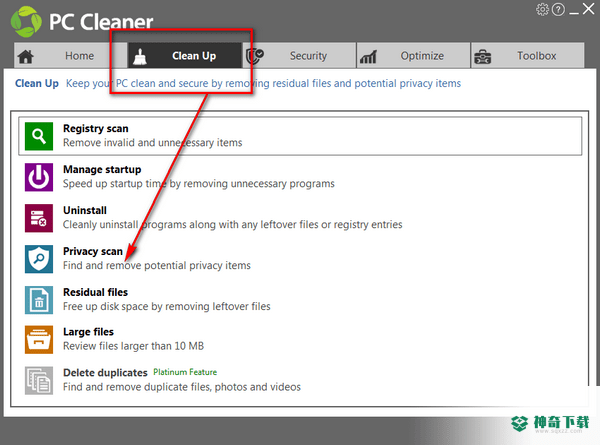Open help via the question mark icon
This screenshot has height=445, width=600.
(558, 10)
